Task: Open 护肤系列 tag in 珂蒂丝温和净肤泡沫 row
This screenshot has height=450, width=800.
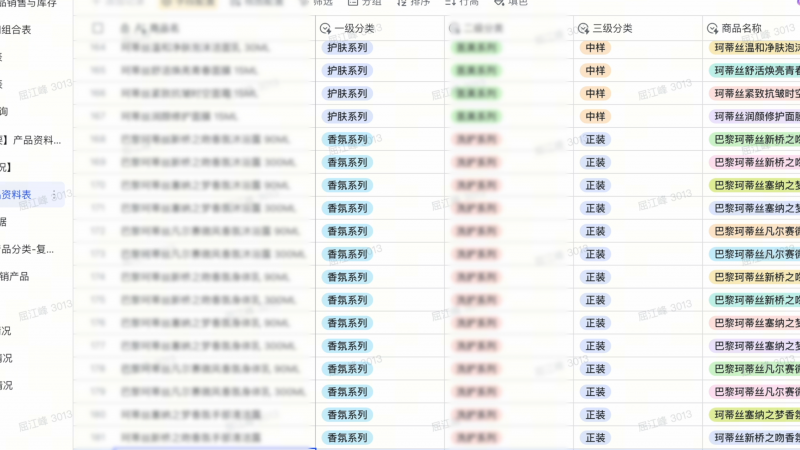Action: point(347,47)
